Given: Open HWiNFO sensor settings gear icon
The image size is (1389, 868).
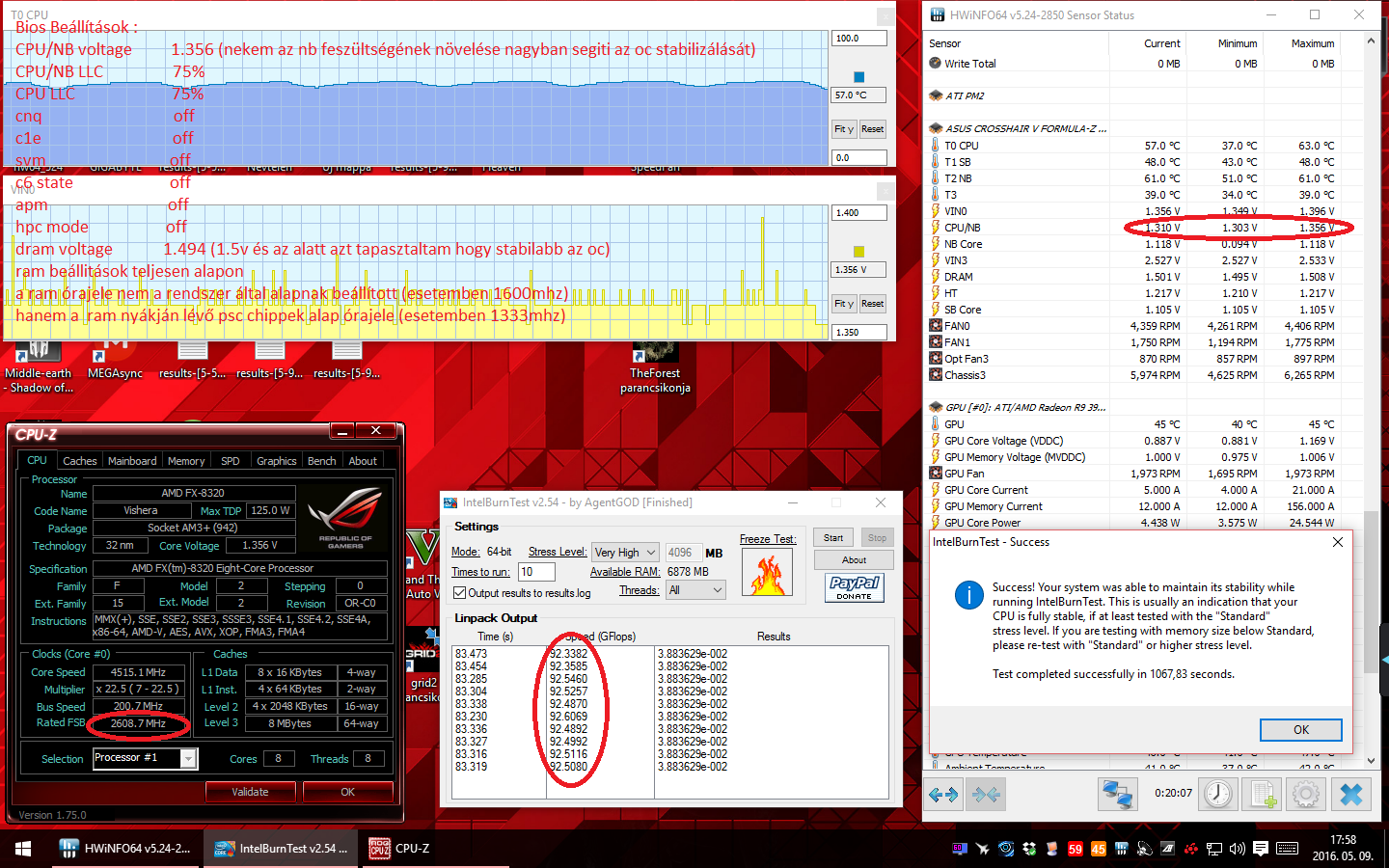Looking at the screenshot, I should (1306, 795).
